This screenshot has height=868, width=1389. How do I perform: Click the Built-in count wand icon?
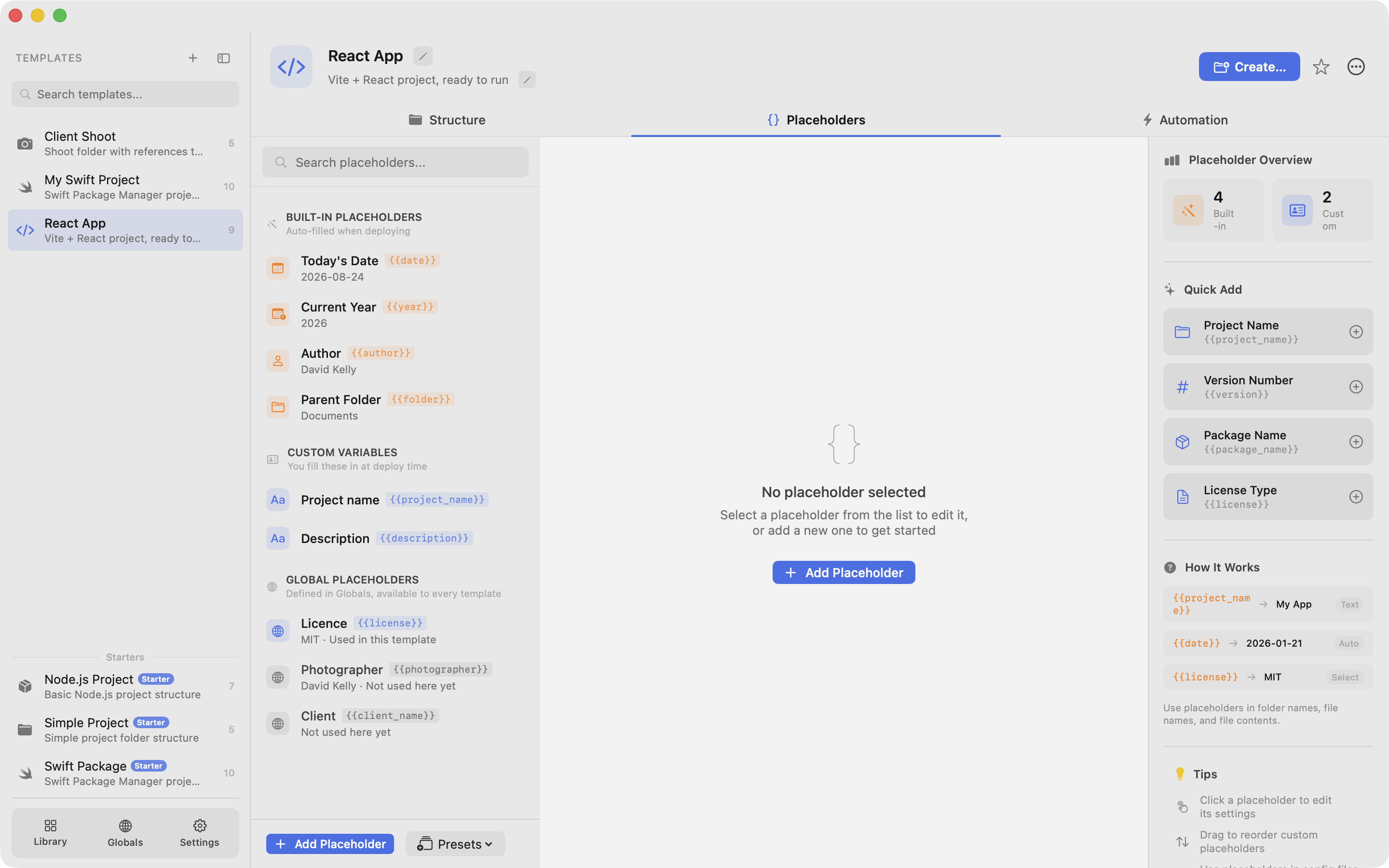(1188, 210)
